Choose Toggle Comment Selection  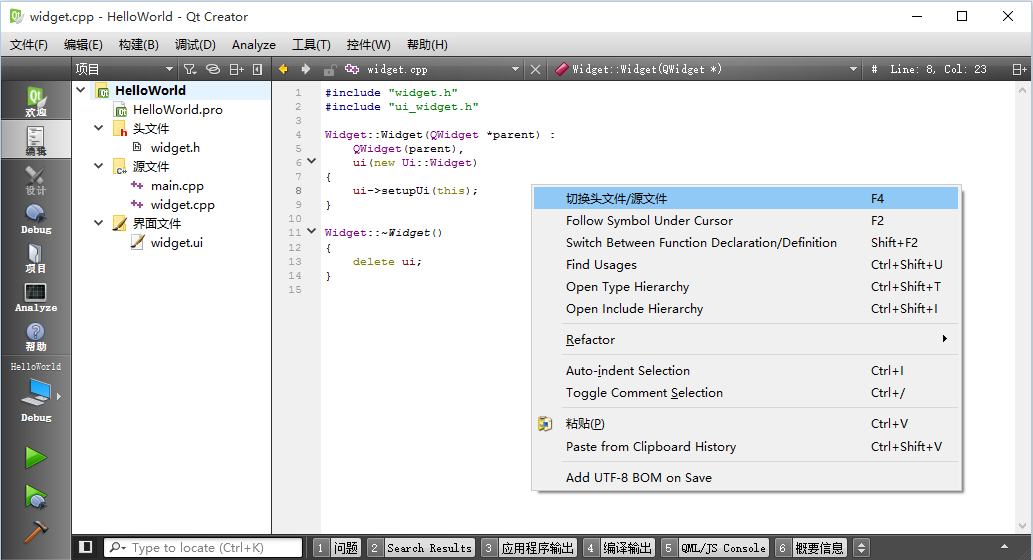746,393
